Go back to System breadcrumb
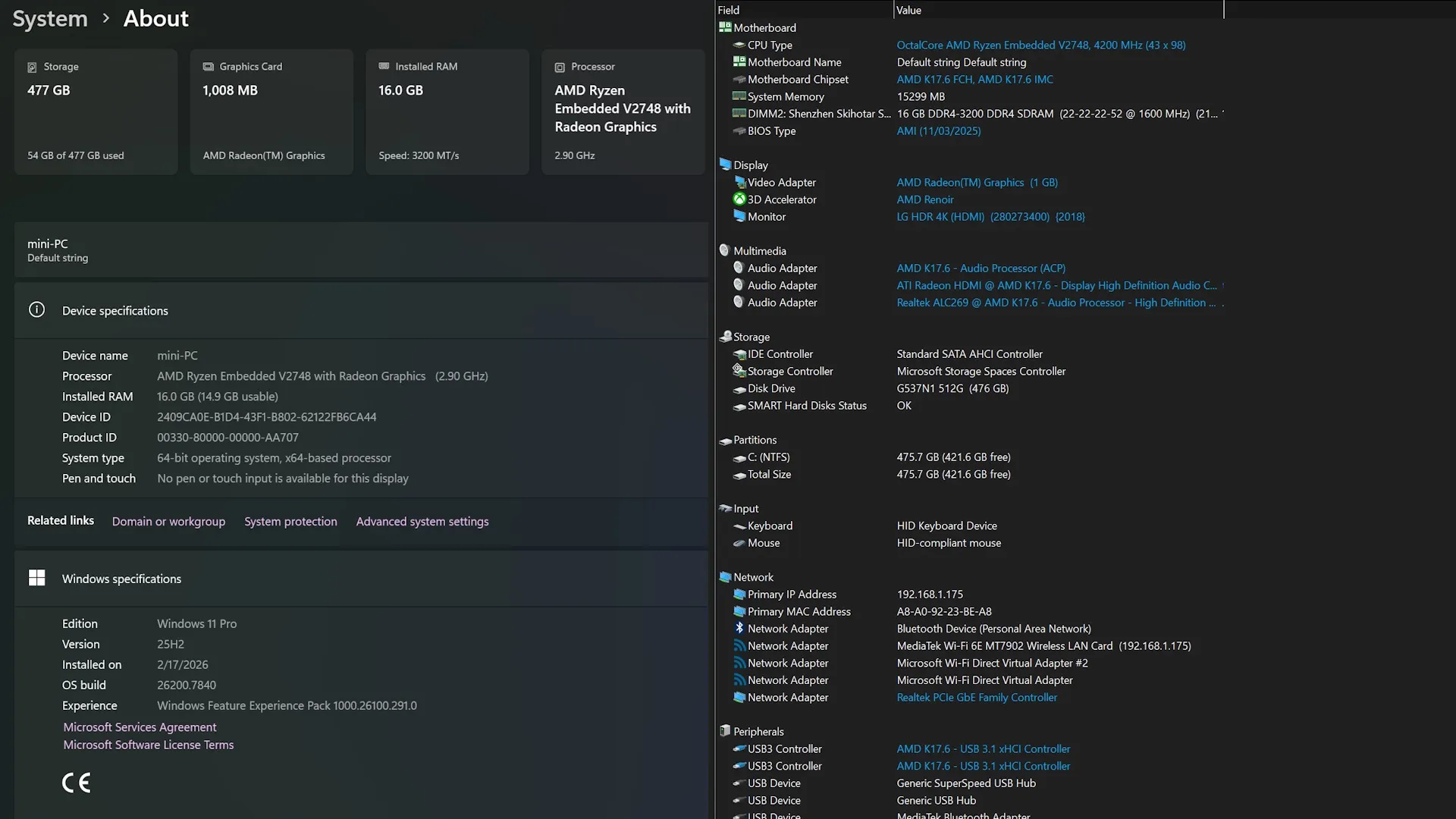 point(50,18)
